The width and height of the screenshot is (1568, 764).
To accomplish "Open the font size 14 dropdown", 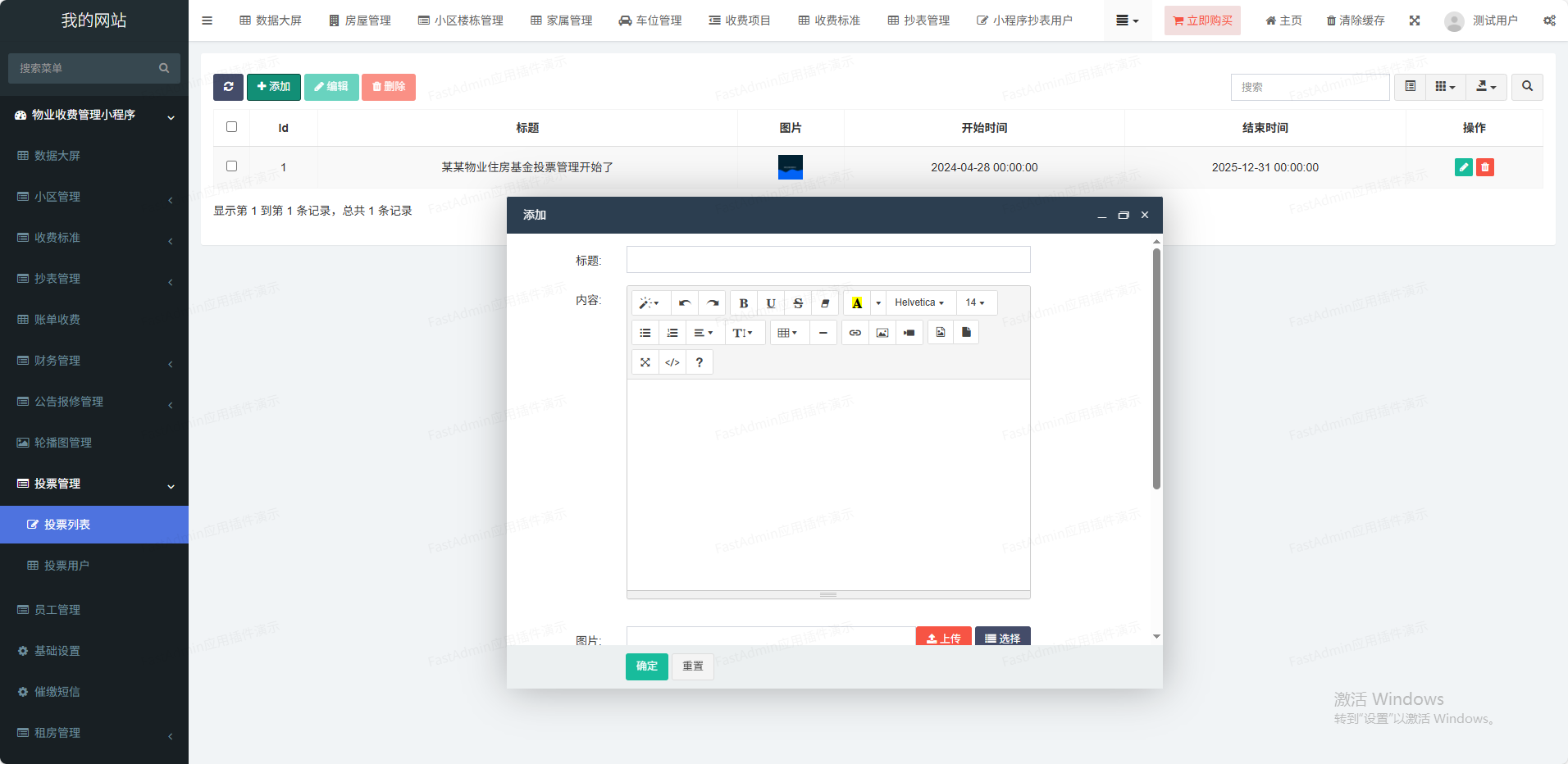I will tap(975, 303).
